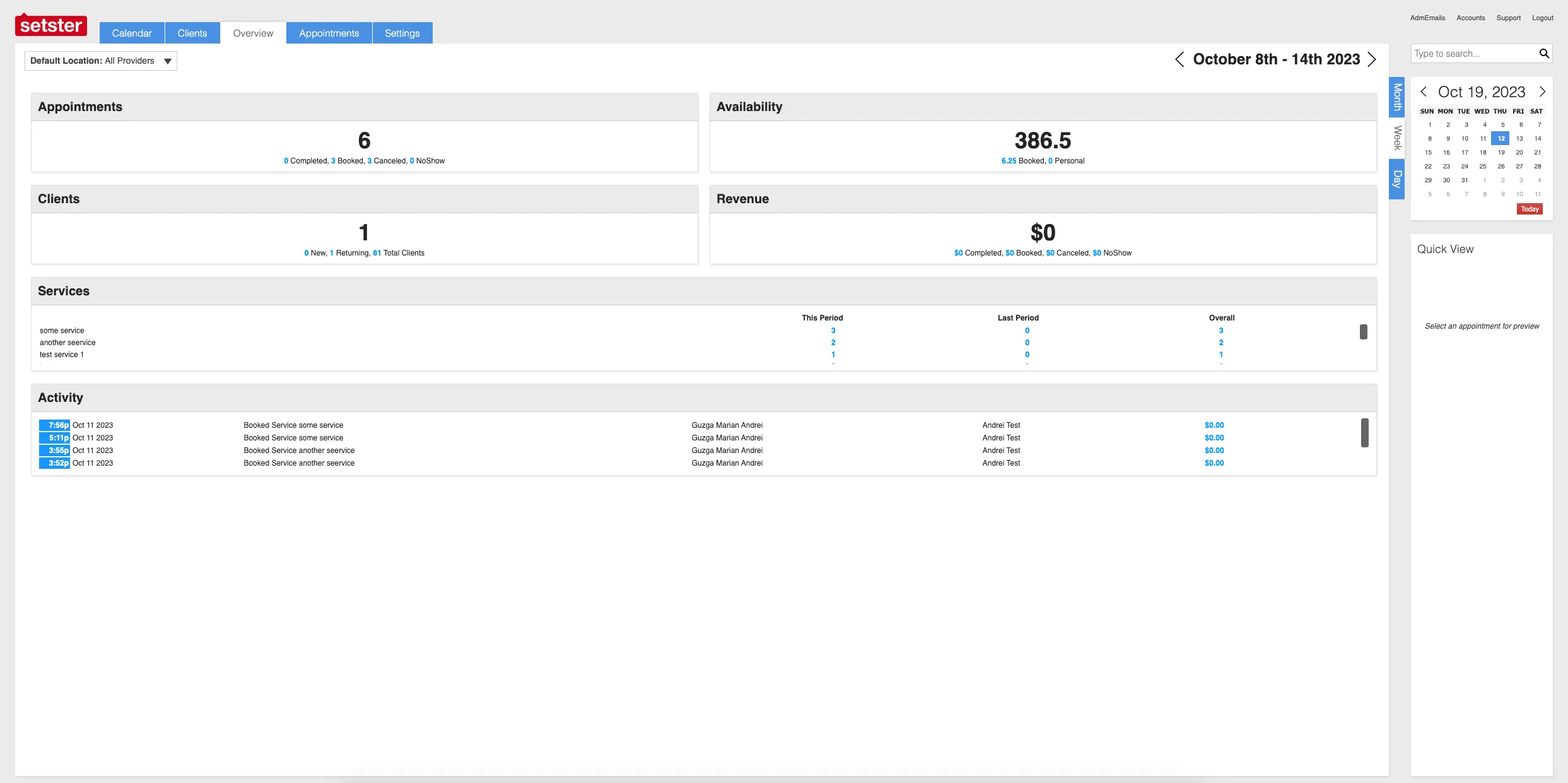Click the Logout link

1542,18
